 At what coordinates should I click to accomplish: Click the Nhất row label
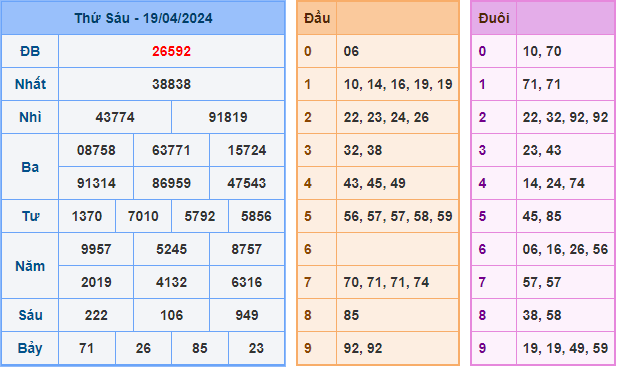pos(30,84)
